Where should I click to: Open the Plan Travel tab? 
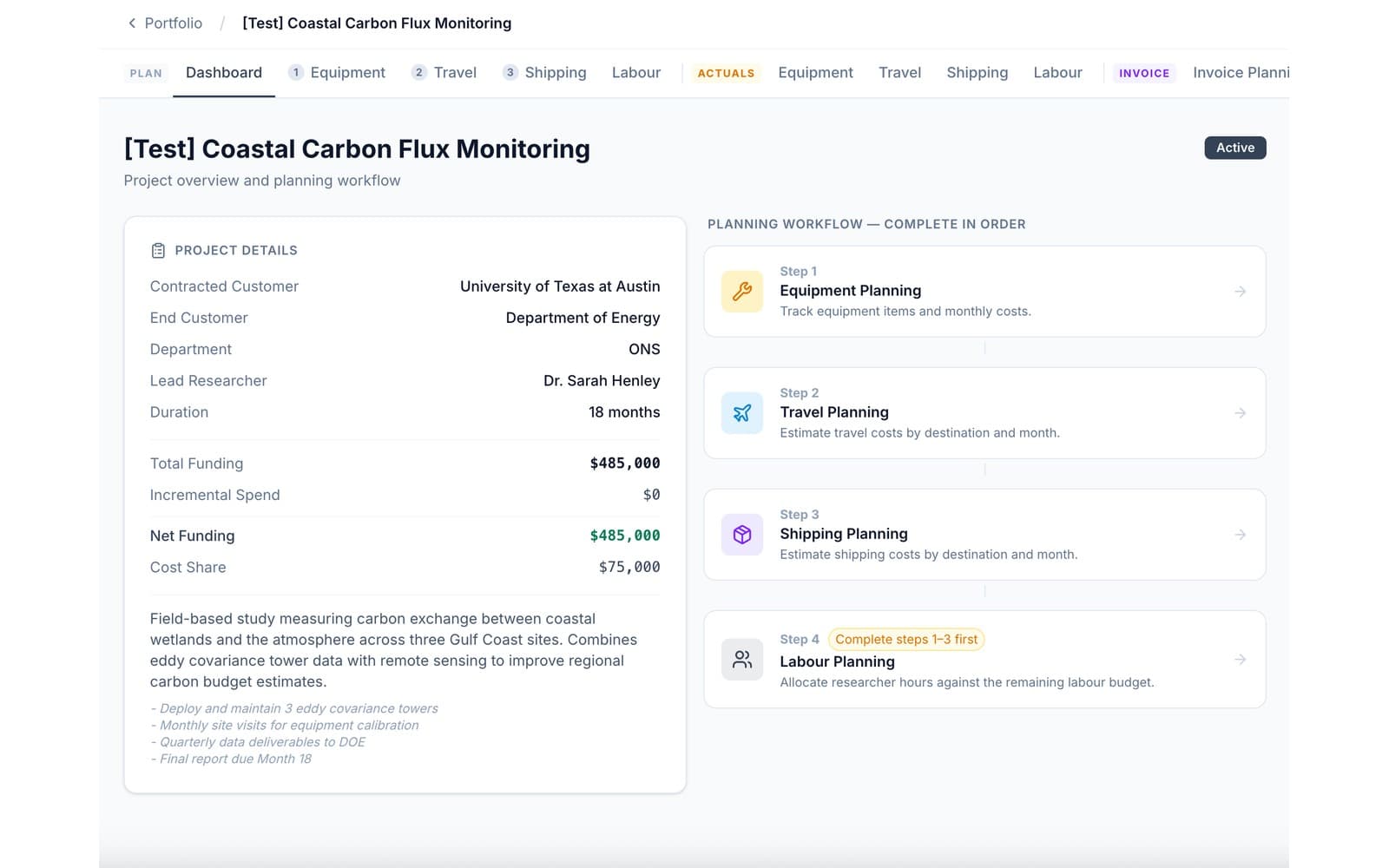(x=444, y=73)
